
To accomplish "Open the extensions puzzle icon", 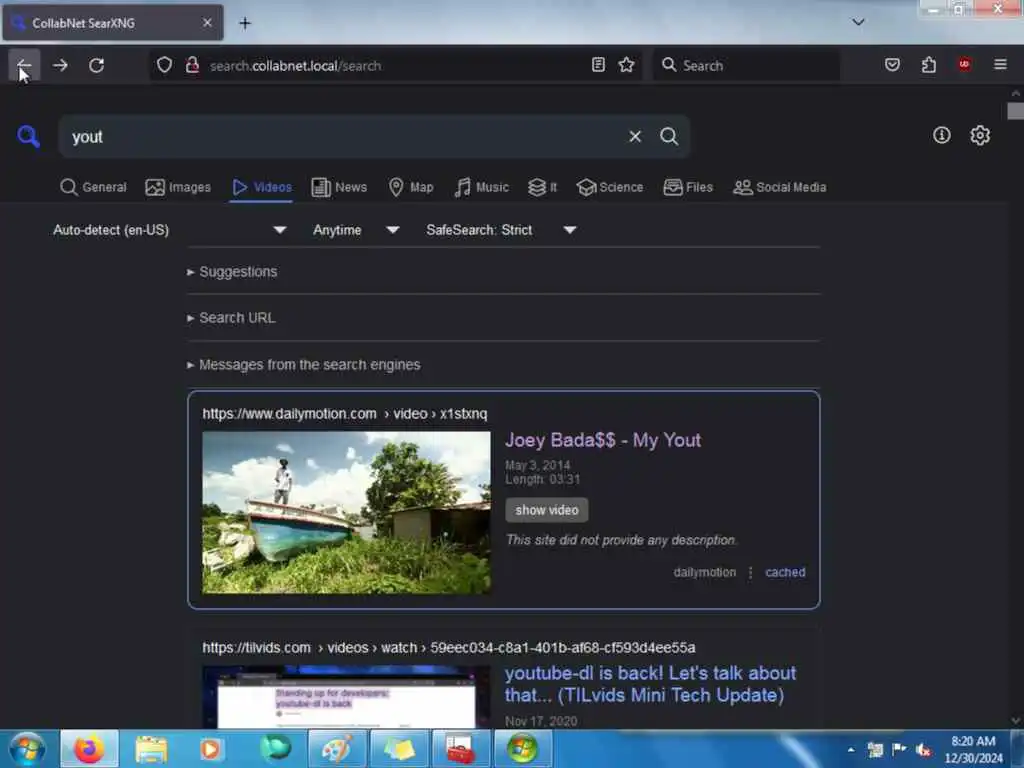I will coord(929,65).
